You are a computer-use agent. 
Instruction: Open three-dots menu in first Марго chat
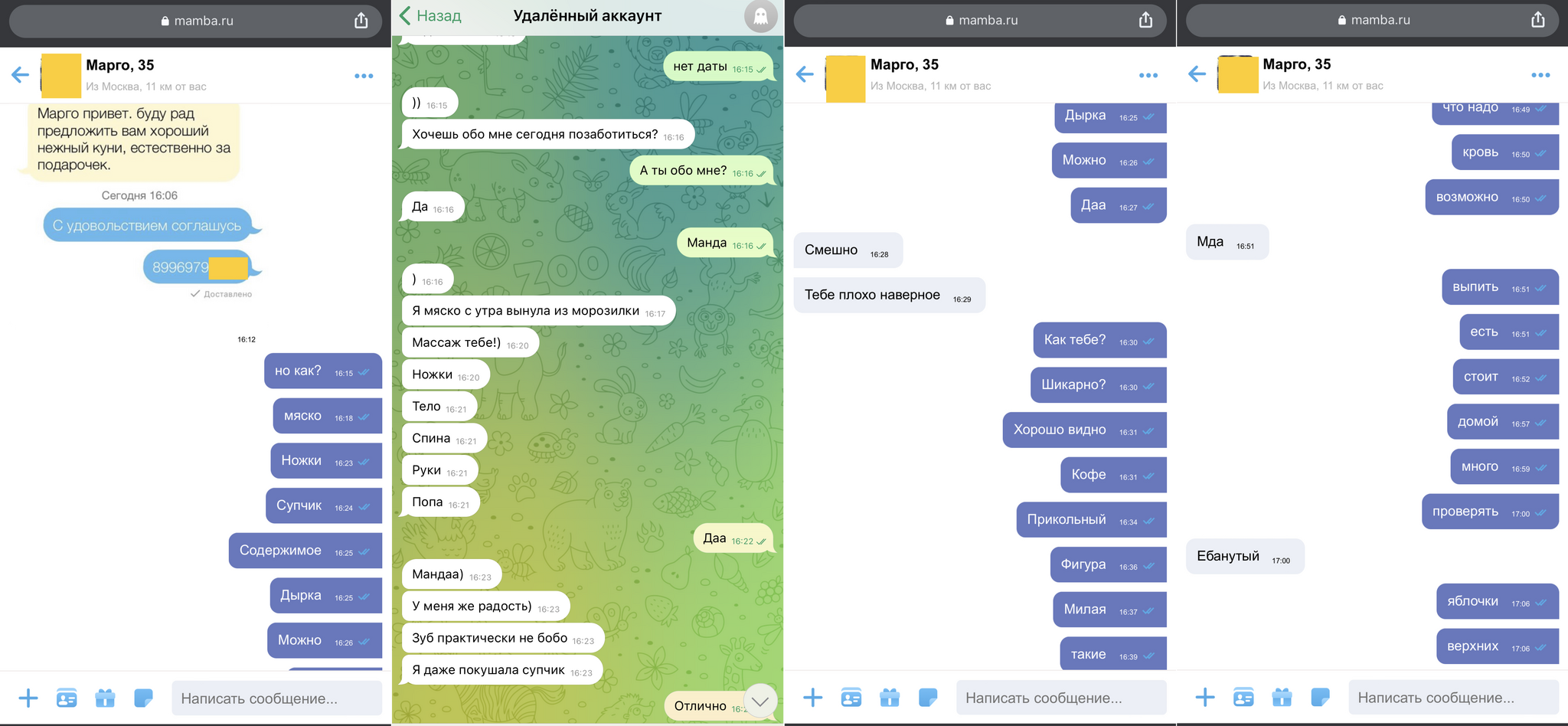364,76
